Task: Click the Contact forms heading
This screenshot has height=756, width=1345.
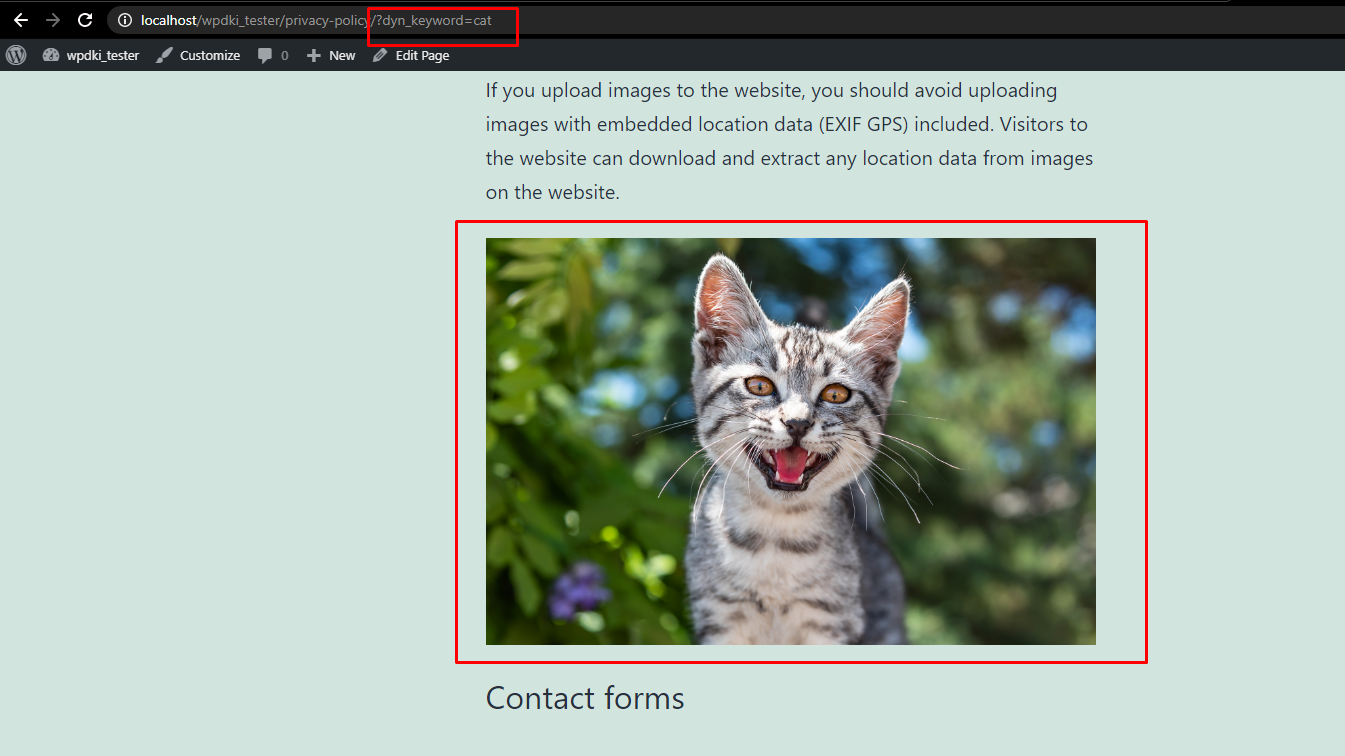Action: click(x=585, y=698)
